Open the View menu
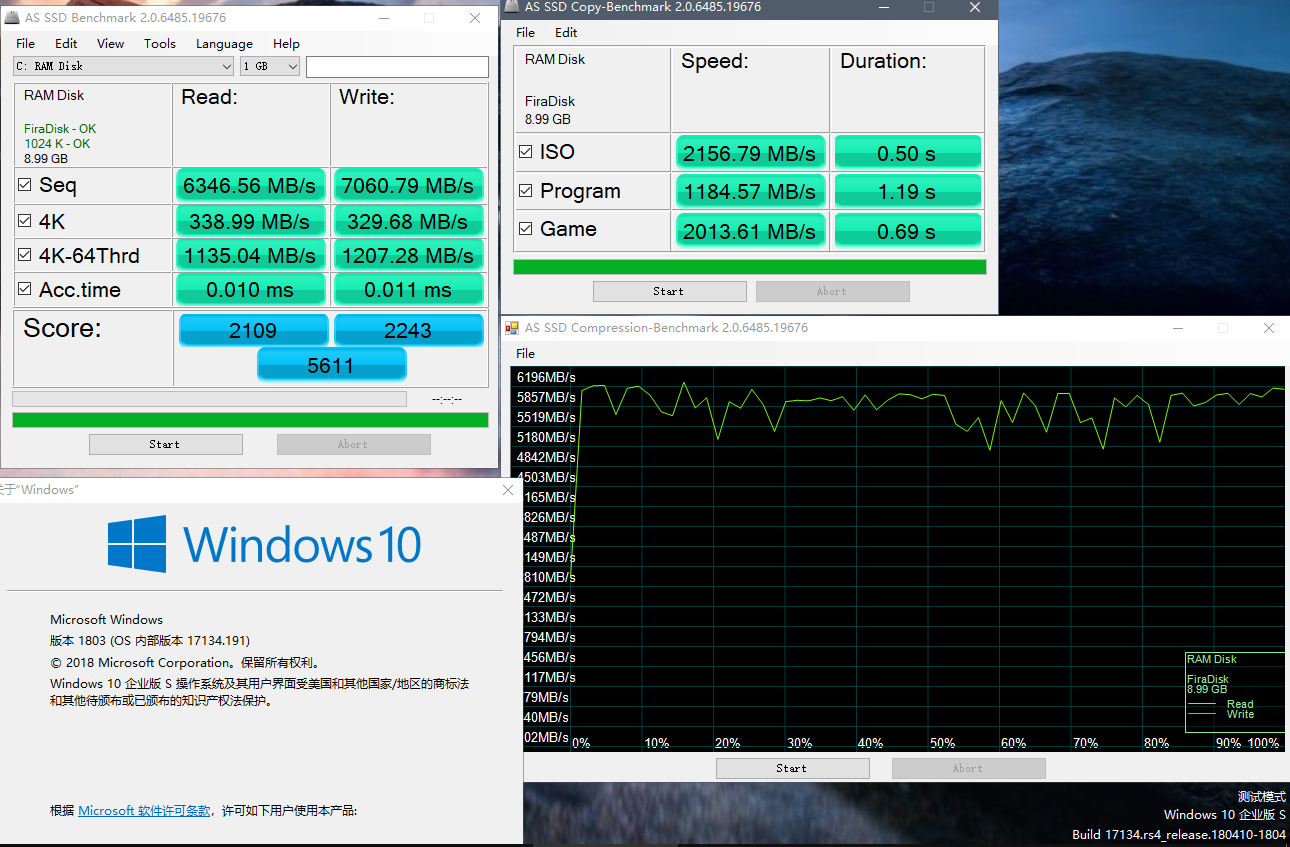This screenshot has height=847, width=1290. point(111,44)
